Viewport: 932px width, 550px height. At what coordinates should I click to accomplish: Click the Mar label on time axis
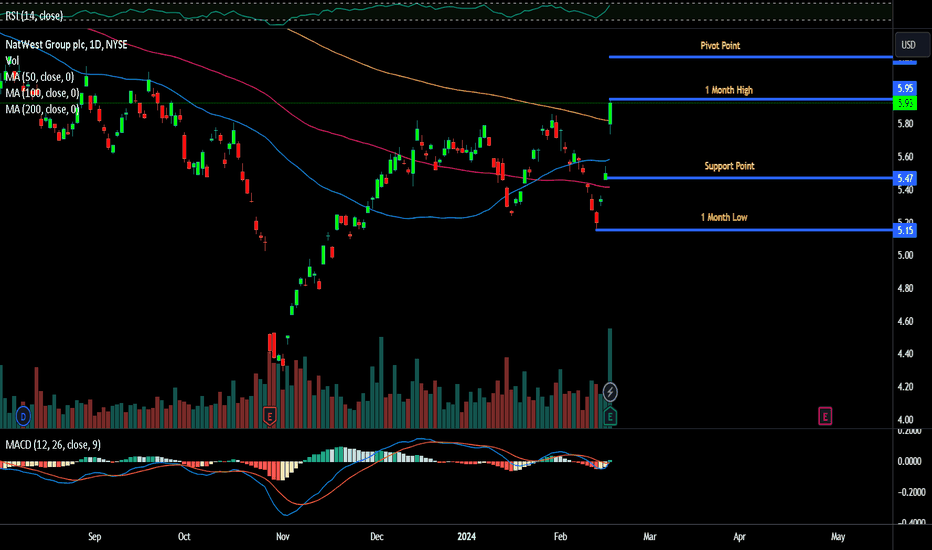650,536
